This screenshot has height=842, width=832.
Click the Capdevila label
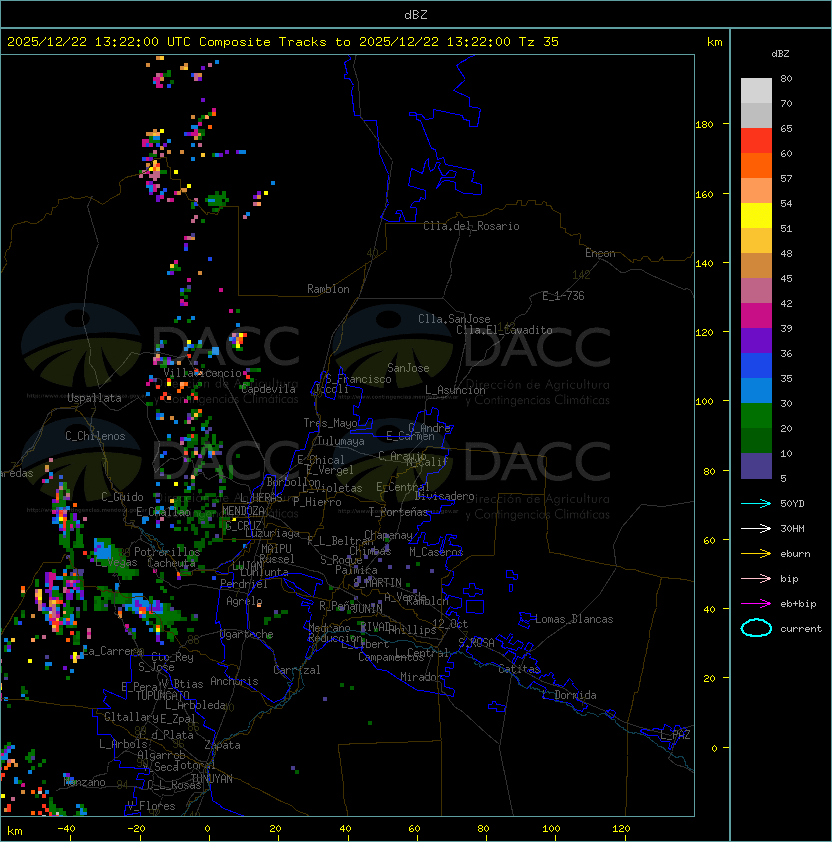click(x=269, y=389)
